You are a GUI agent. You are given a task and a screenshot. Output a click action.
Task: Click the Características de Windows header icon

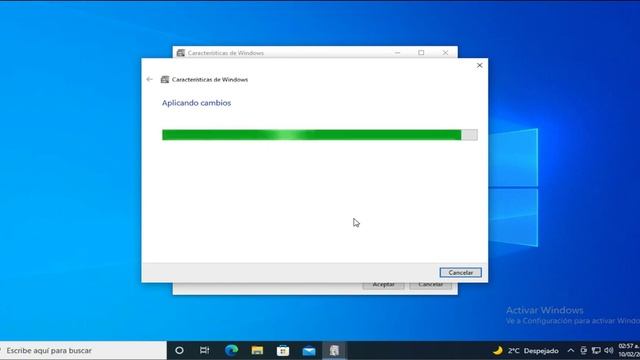point(165,79)
